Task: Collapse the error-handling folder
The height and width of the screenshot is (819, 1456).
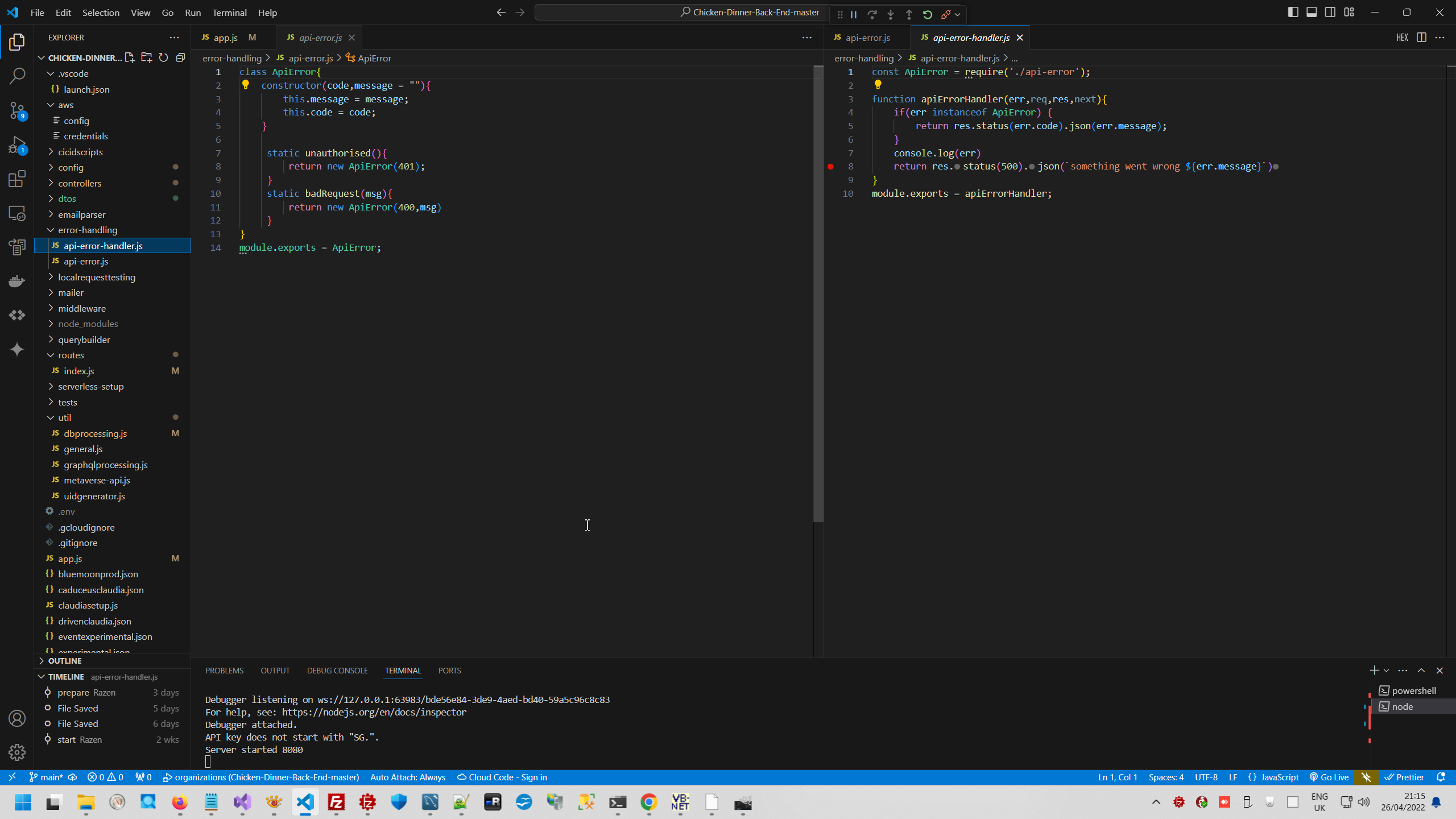Action: tap(87, 230)
